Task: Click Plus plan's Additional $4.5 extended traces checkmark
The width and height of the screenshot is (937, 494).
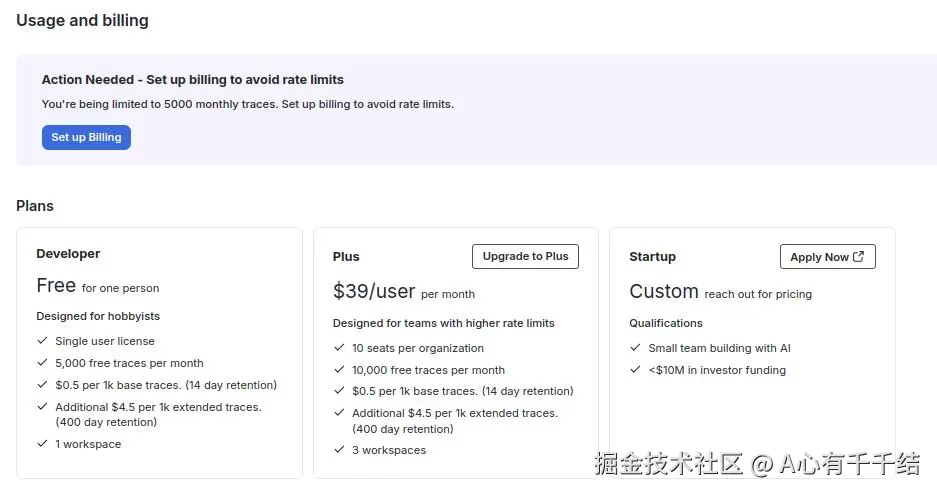Action: (x=339, y=413)
